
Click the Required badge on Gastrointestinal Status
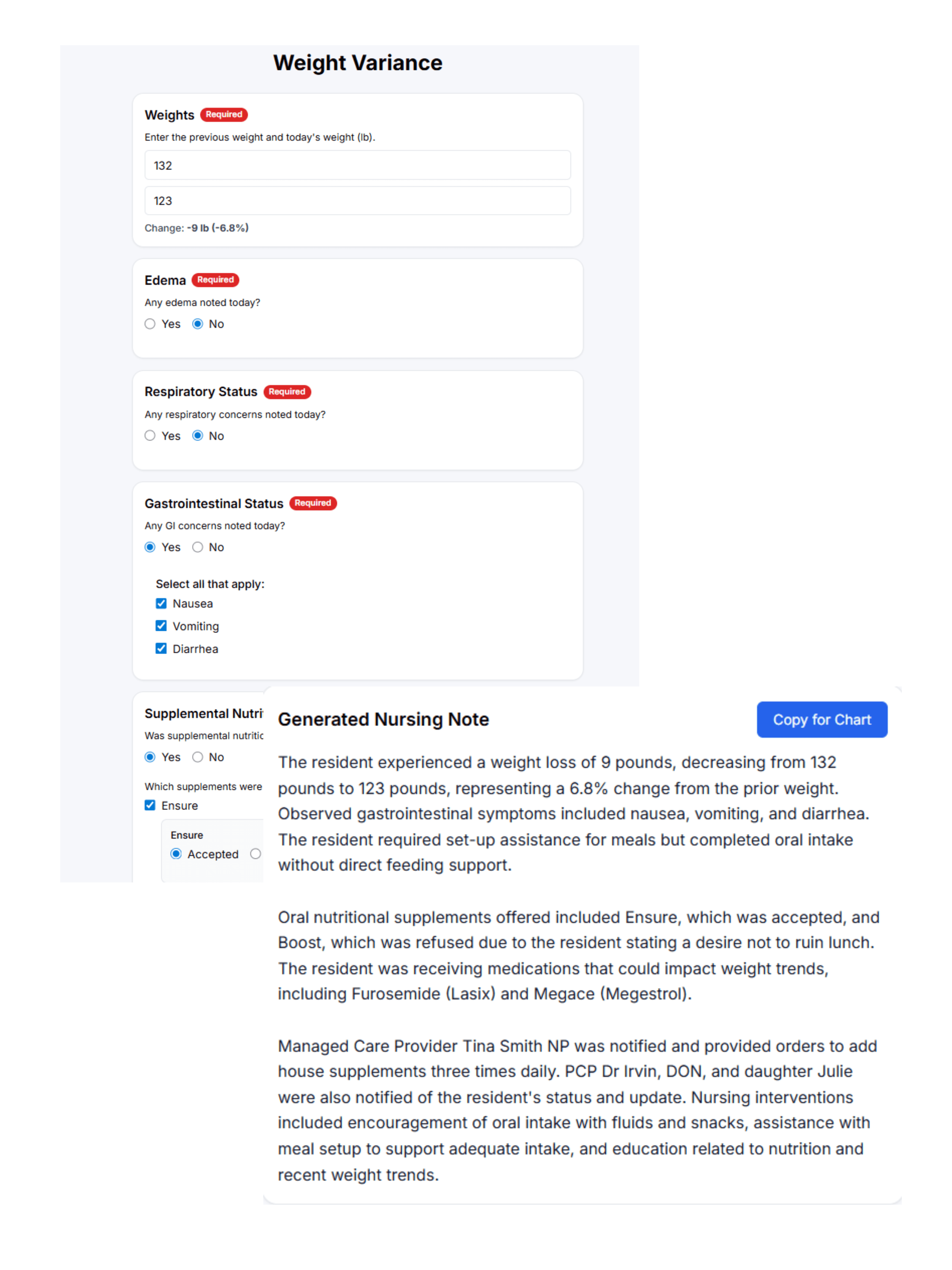coord(313,504)
